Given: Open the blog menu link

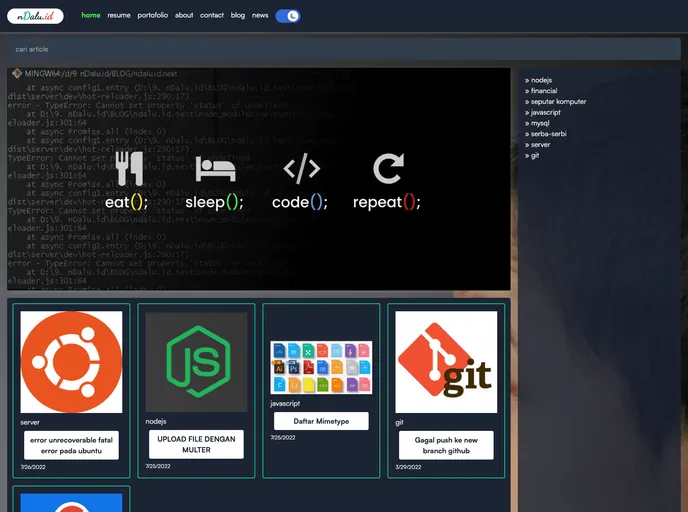Looking at the screenshot, I should click(x=237, y=16).
